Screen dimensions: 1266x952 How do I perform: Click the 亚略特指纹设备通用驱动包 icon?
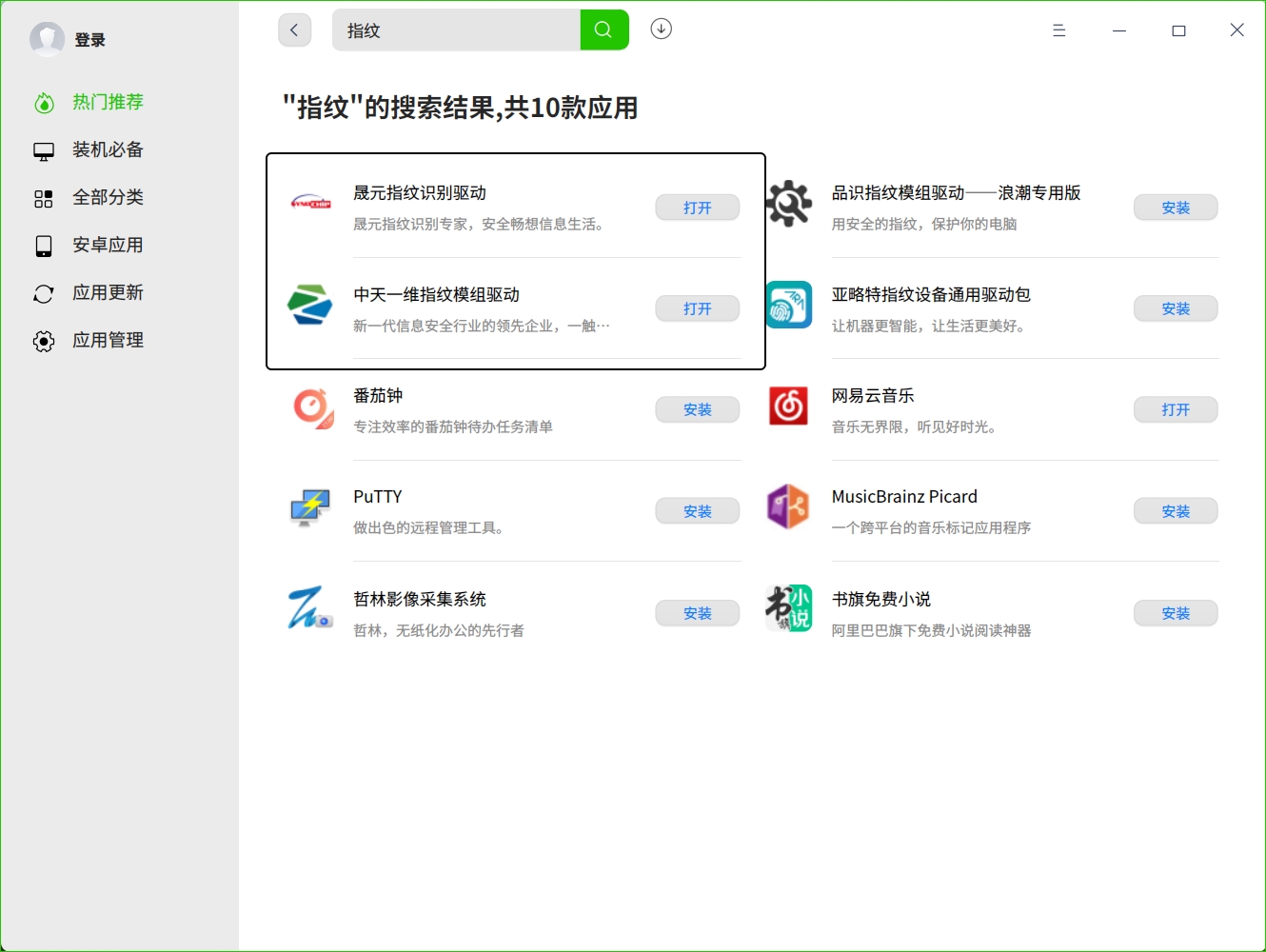pyautogui.click(x=789, y=305)
